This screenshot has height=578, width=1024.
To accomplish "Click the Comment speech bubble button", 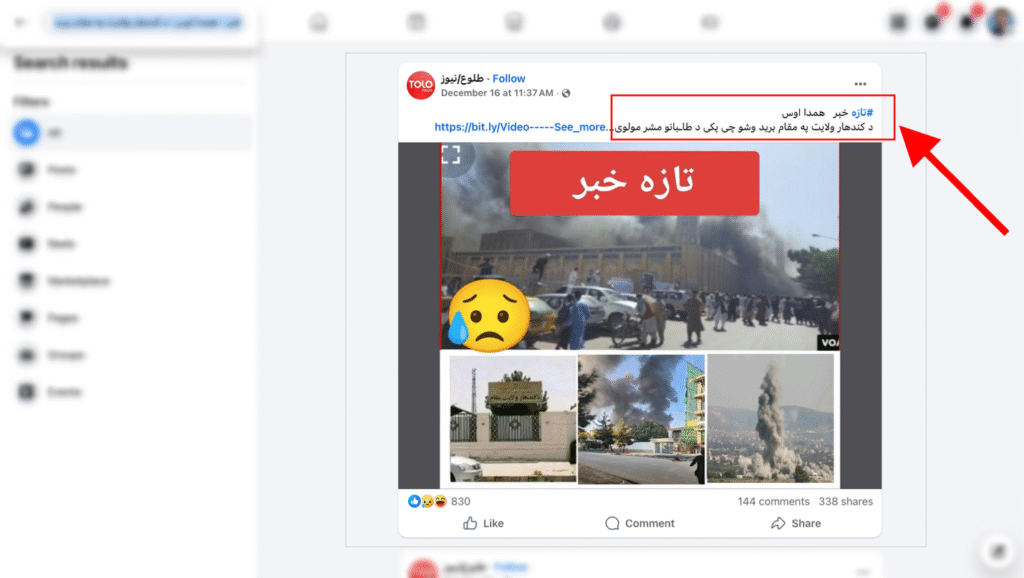I will coord(639,523).
